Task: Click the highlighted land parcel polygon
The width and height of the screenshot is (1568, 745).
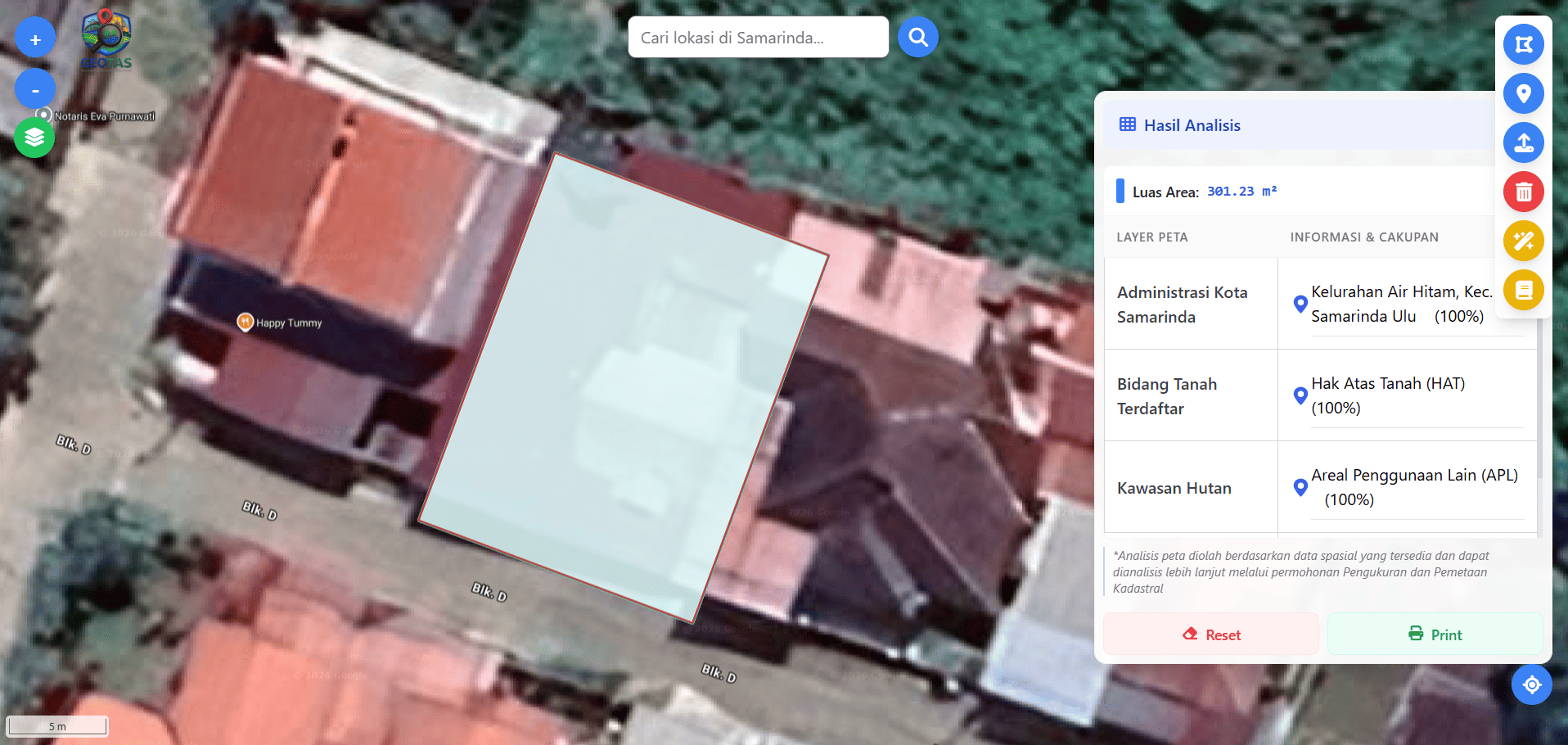Action: pyautogui.click(x=622, y=385)
